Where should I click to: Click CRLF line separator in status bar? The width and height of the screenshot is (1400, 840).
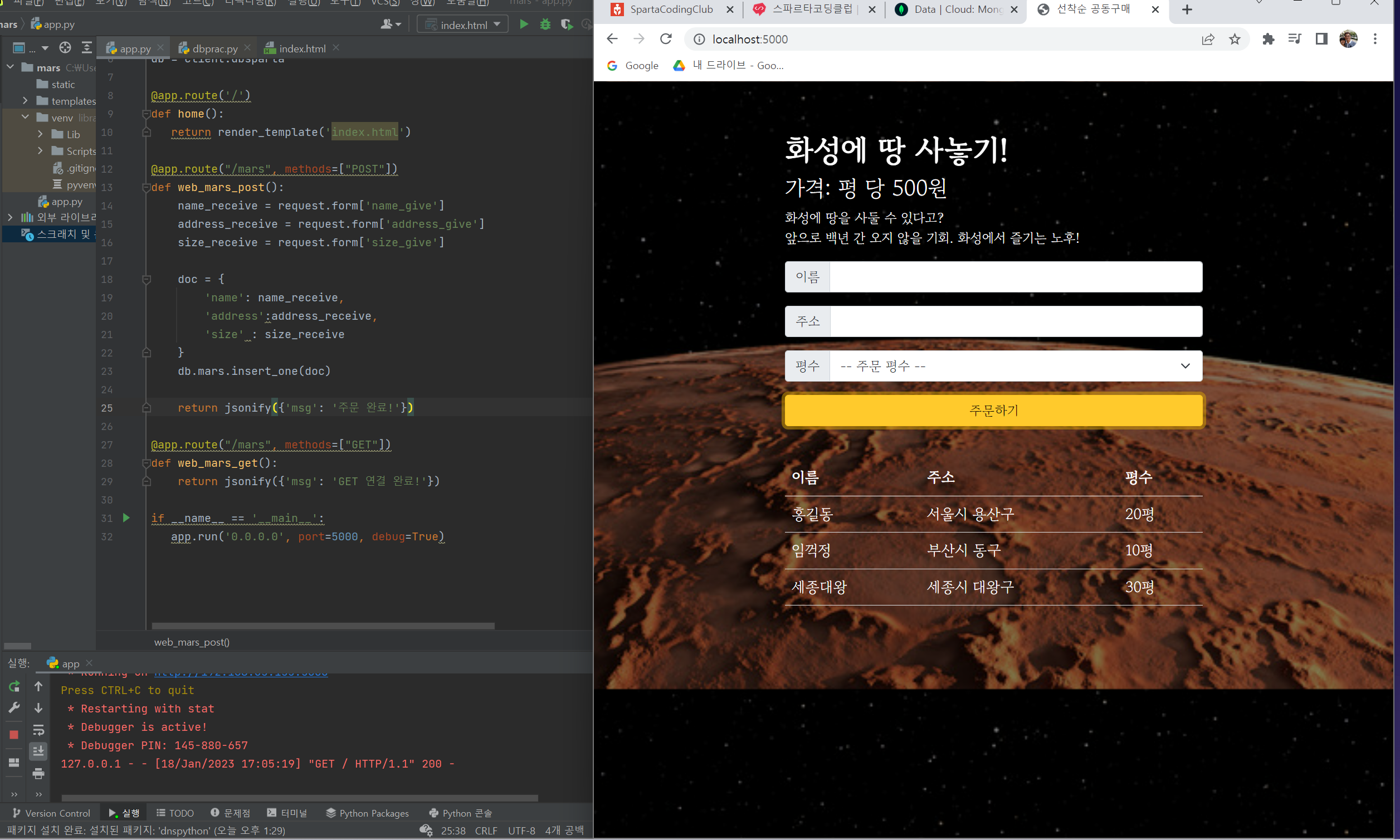coord(486,831)
